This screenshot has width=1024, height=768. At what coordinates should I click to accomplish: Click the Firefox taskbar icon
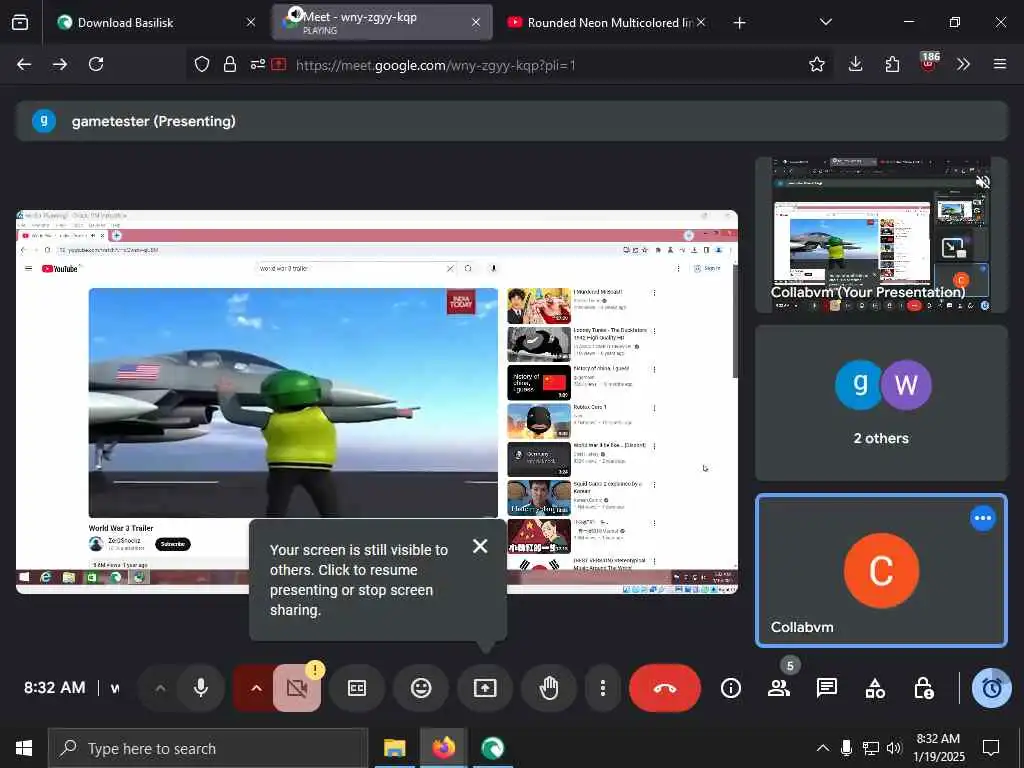[x=443, y=748]
